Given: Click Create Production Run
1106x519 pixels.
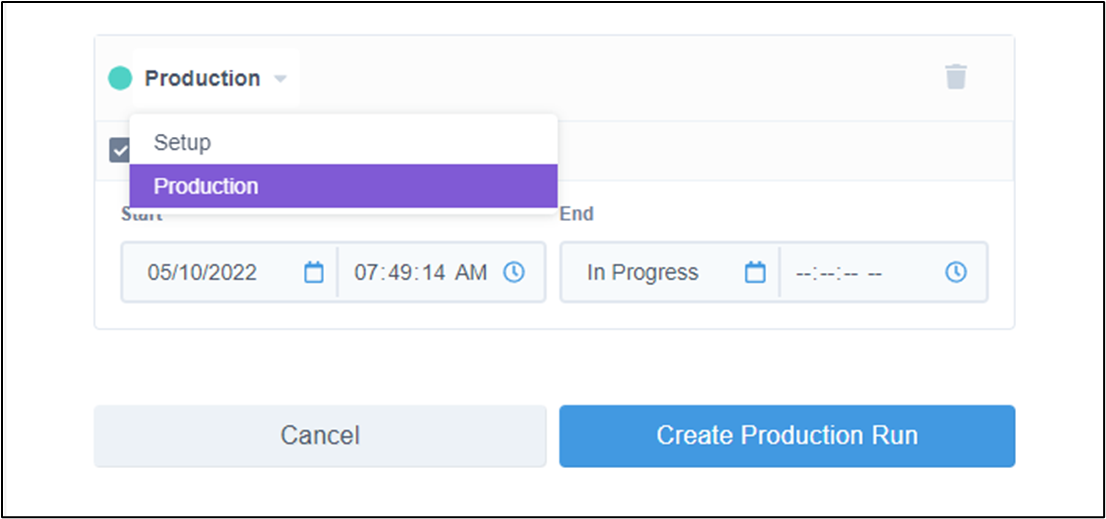Looking at the screenshot, I should click(x=787, y=435).
